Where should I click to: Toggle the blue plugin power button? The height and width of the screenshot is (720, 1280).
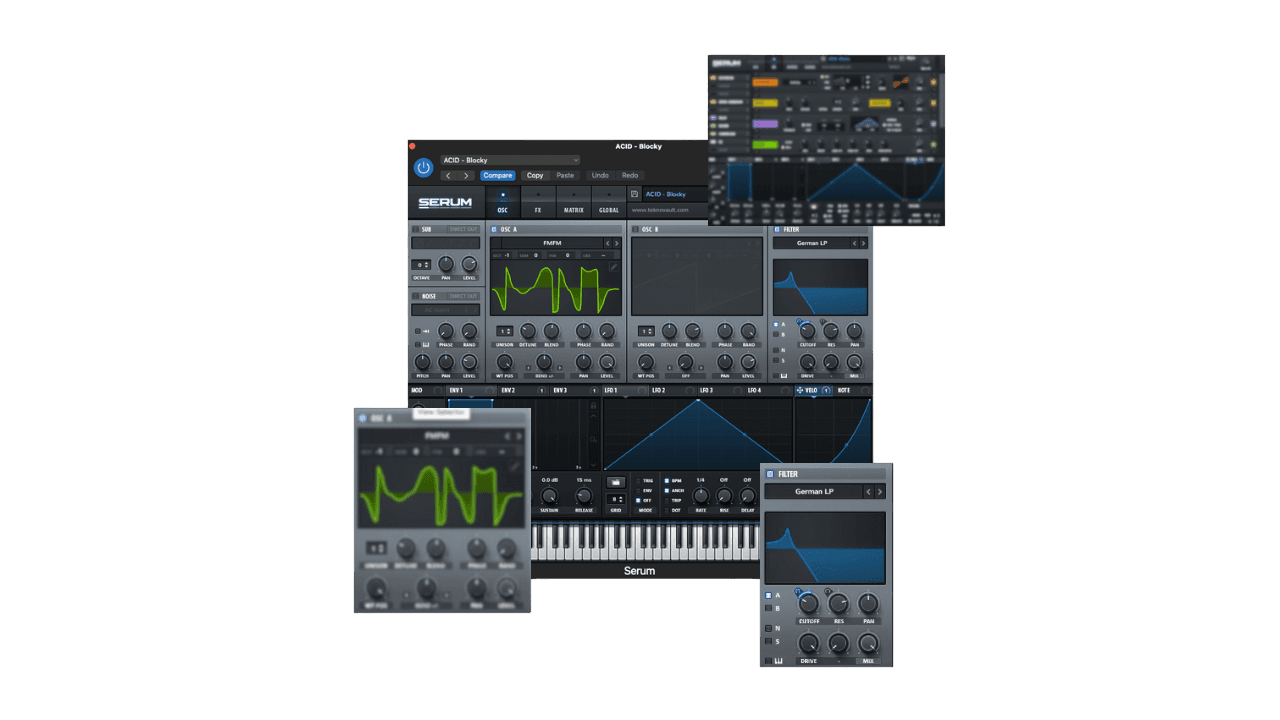[423, 168]
